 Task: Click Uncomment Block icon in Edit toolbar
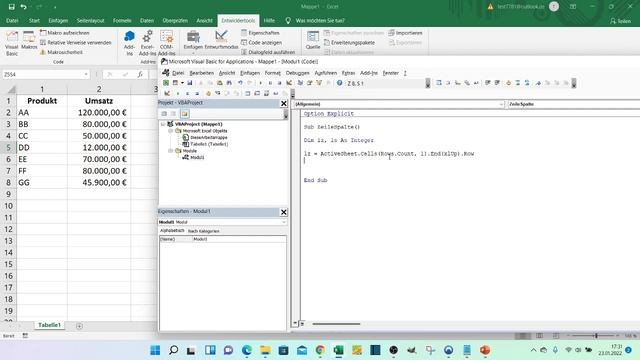tap(527, 83)
